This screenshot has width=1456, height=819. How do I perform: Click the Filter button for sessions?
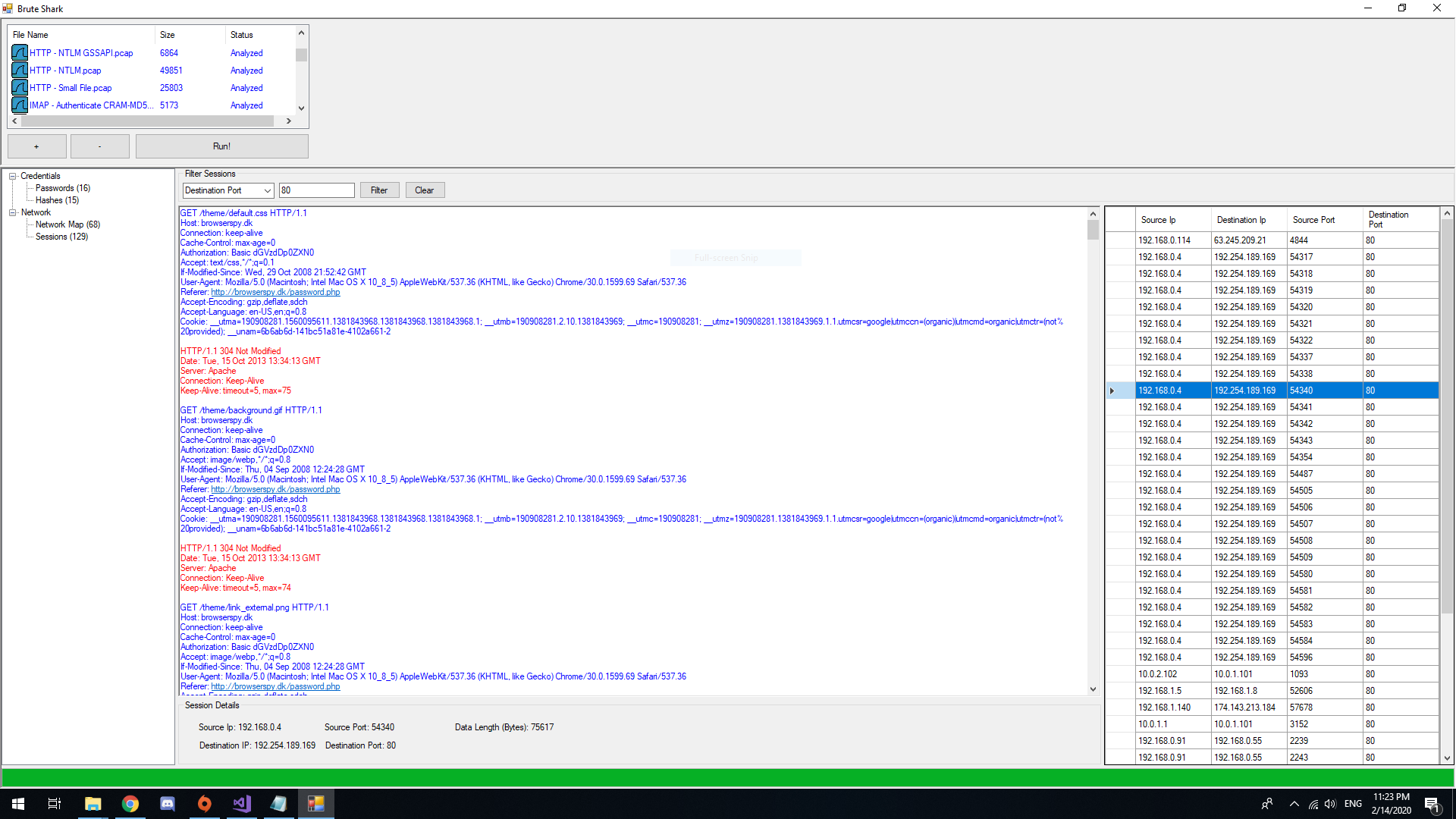[x=378, y=190]
